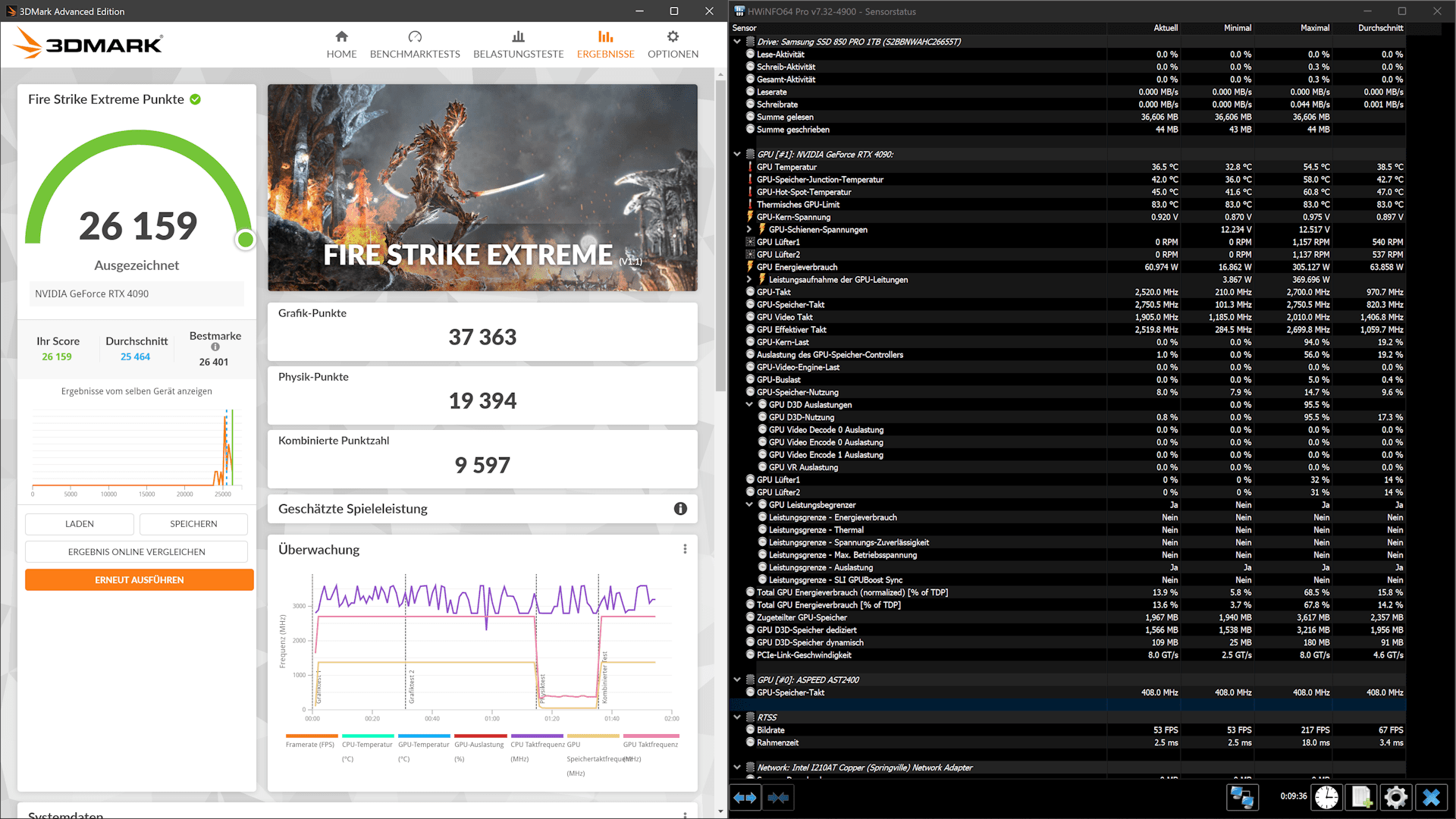Click the SPEICHERN button
Screen dimensions: 1456x819
193,524
